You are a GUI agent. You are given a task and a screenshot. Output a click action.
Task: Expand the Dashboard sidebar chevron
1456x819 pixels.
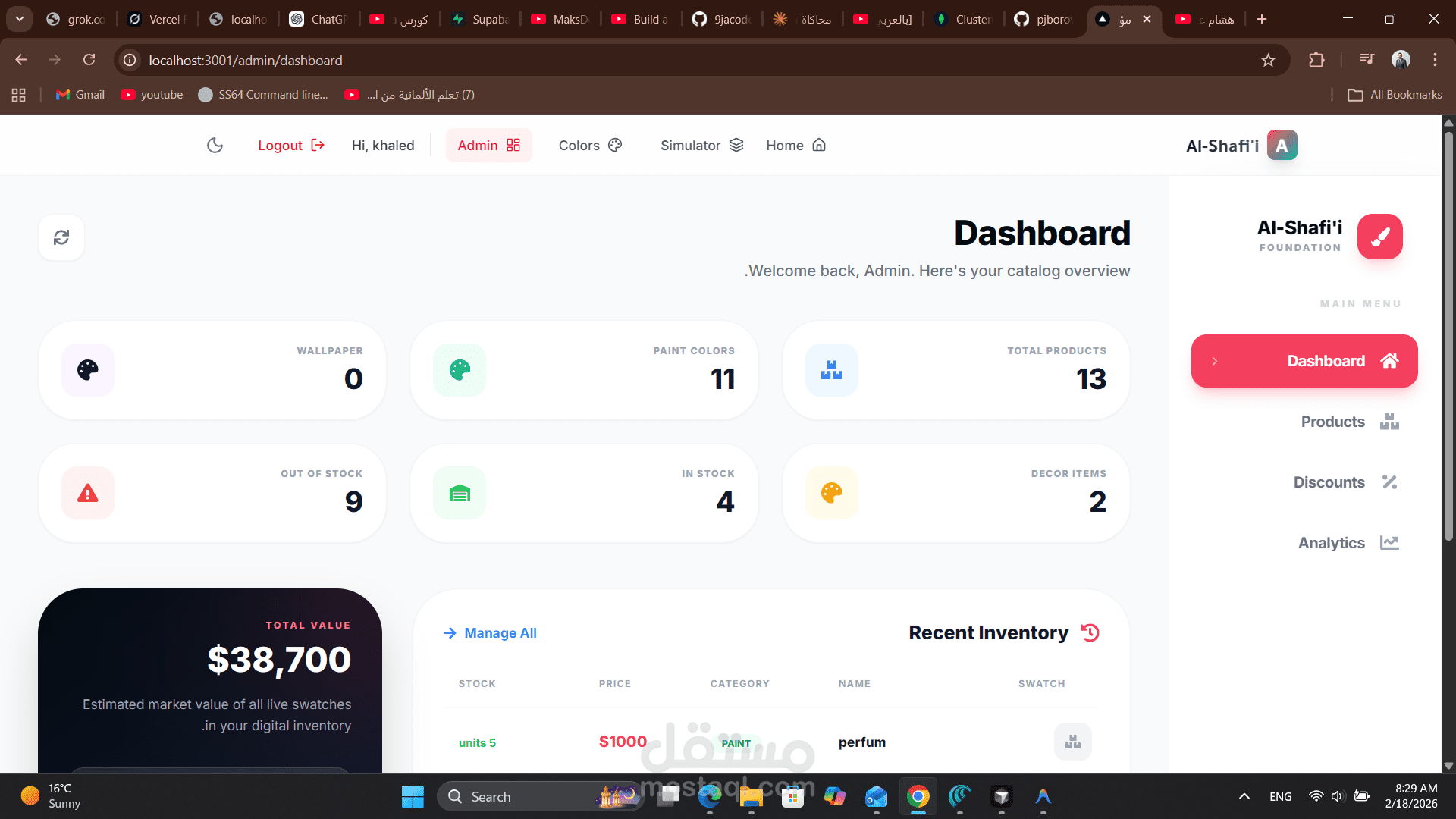point(1214,361)
